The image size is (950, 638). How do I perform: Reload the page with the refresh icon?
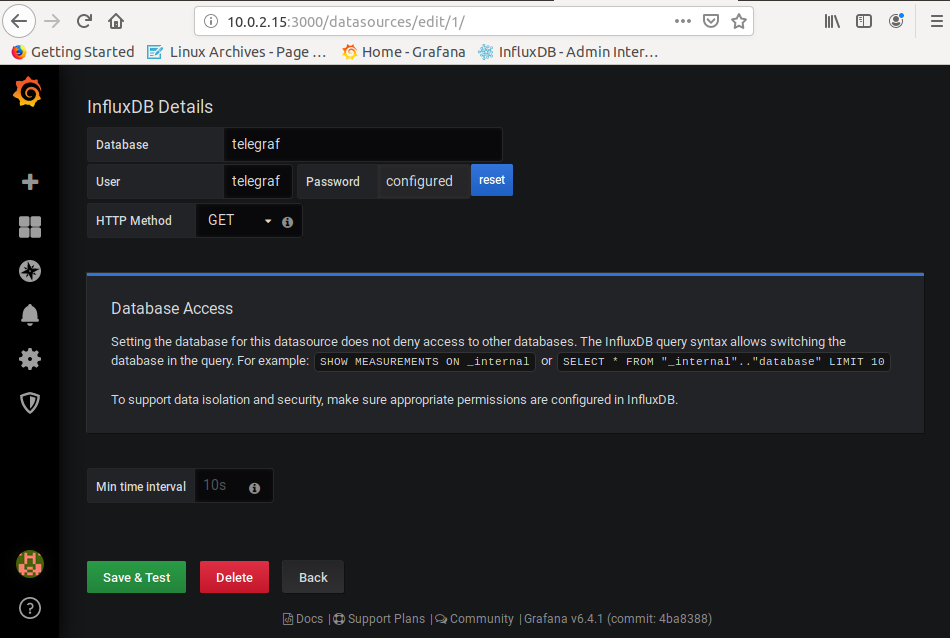84,21
